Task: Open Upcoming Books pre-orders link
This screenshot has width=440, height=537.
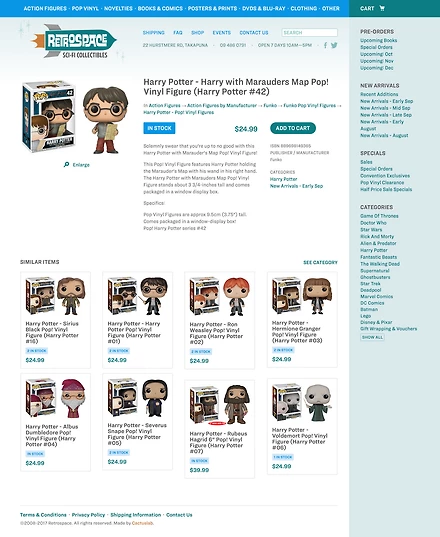Action: [x=378, y=40]
